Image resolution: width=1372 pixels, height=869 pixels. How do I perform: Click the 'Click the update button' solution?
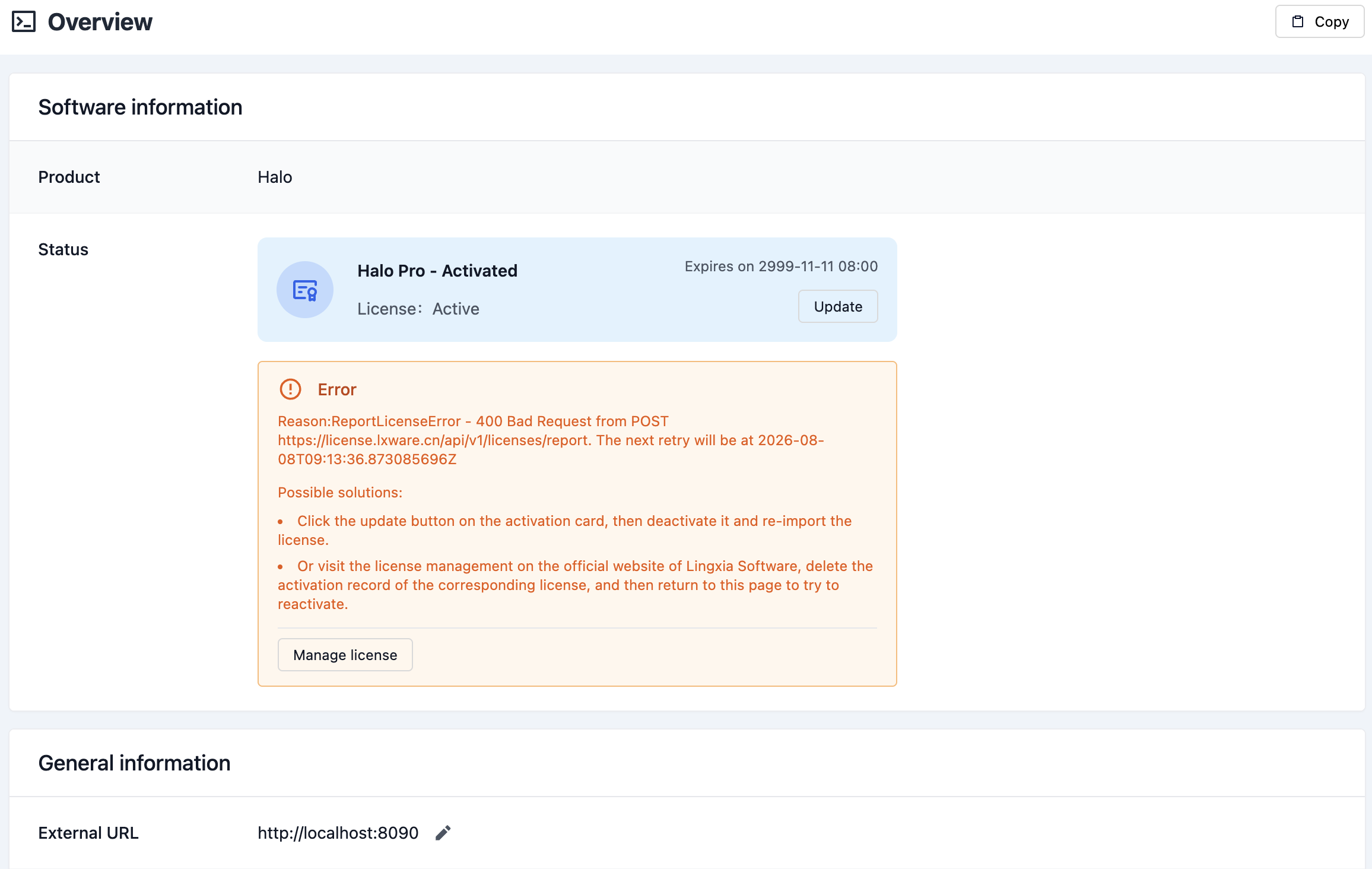point(565,531)
